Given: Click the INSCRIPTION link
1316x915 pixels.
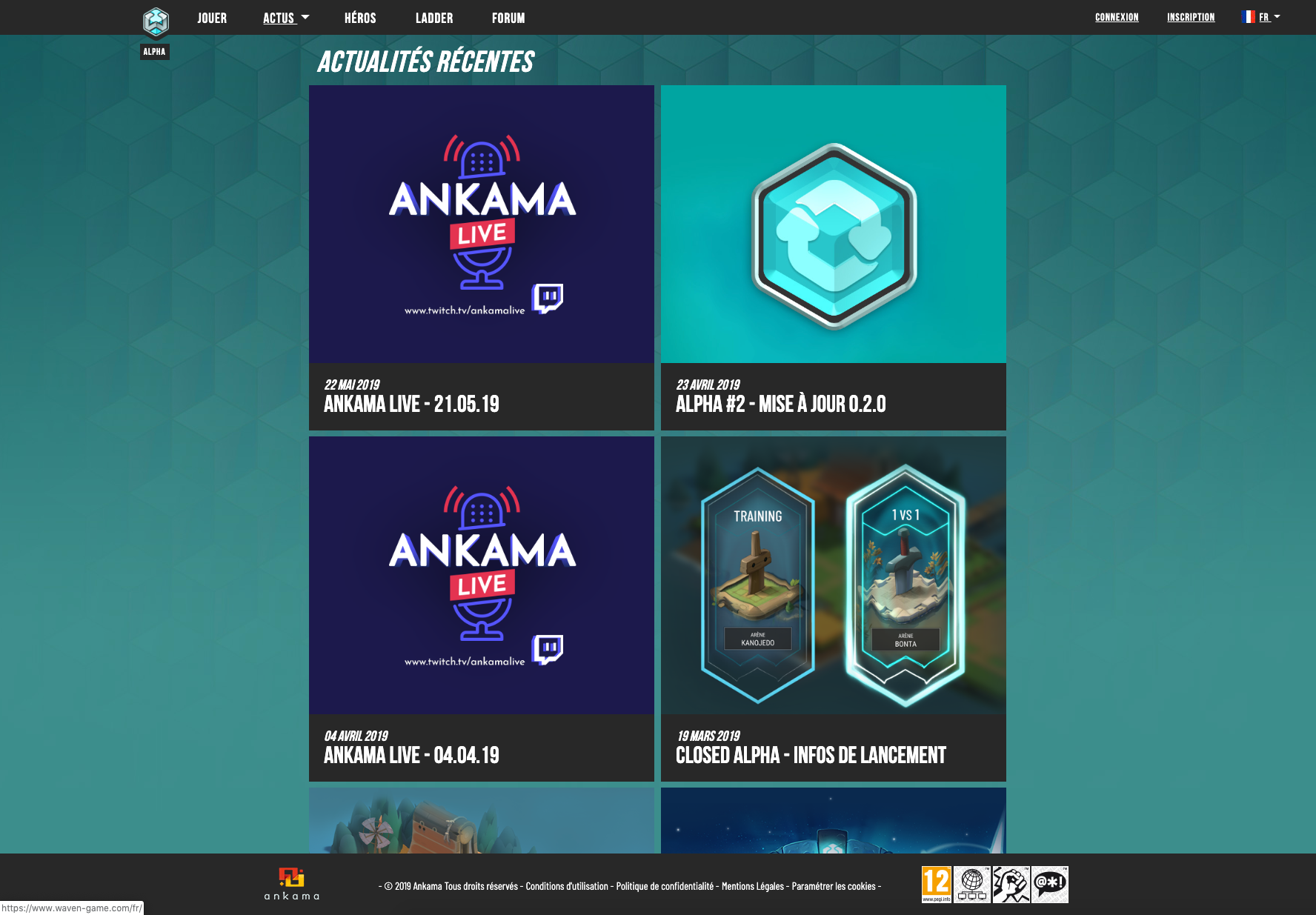Looking at the screenshot, I should [1191, 17].
